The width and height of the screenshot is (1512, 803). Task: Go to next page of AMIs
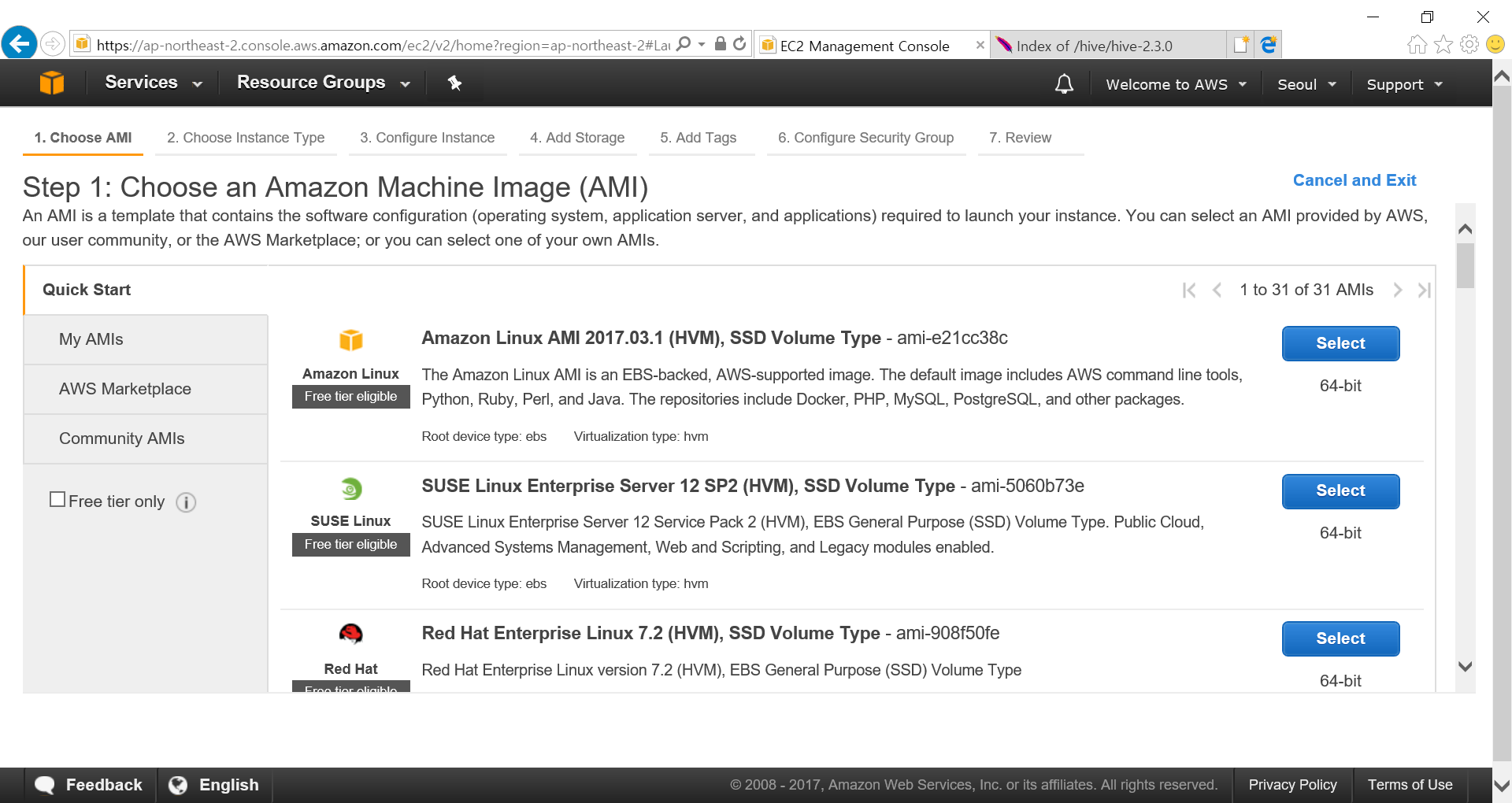click(x=1398, y=290)
